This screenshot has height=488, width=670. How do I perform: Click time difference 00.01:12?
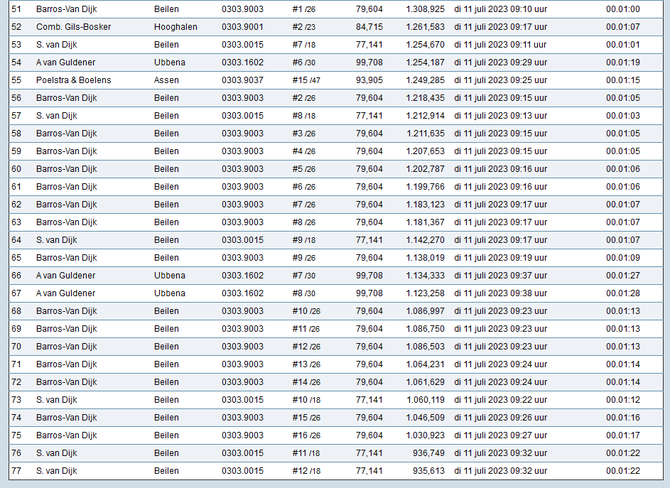(623, 400)
